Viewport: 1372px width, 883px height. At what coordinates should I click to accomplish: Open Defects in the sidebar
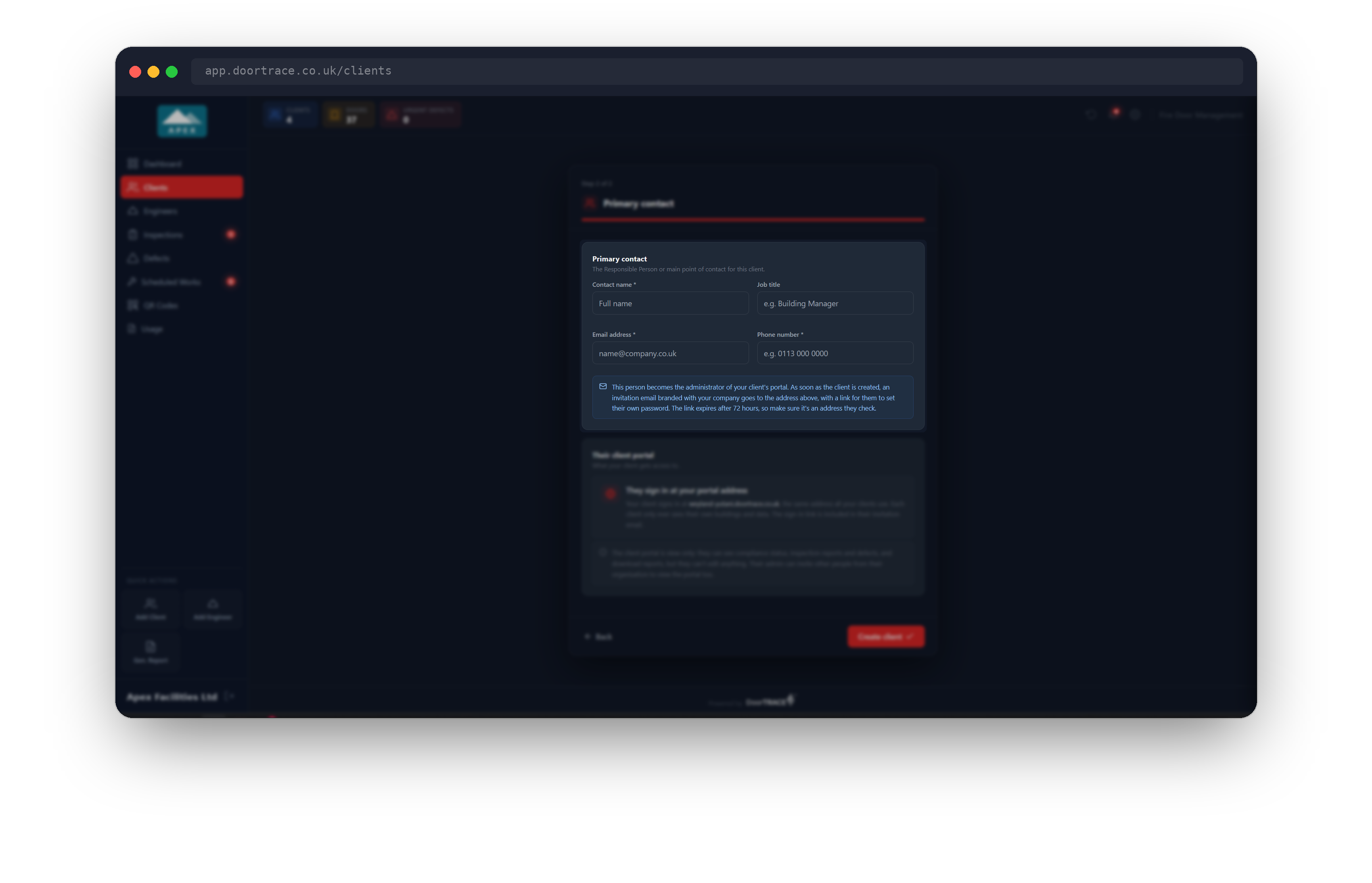click(182, 259)
